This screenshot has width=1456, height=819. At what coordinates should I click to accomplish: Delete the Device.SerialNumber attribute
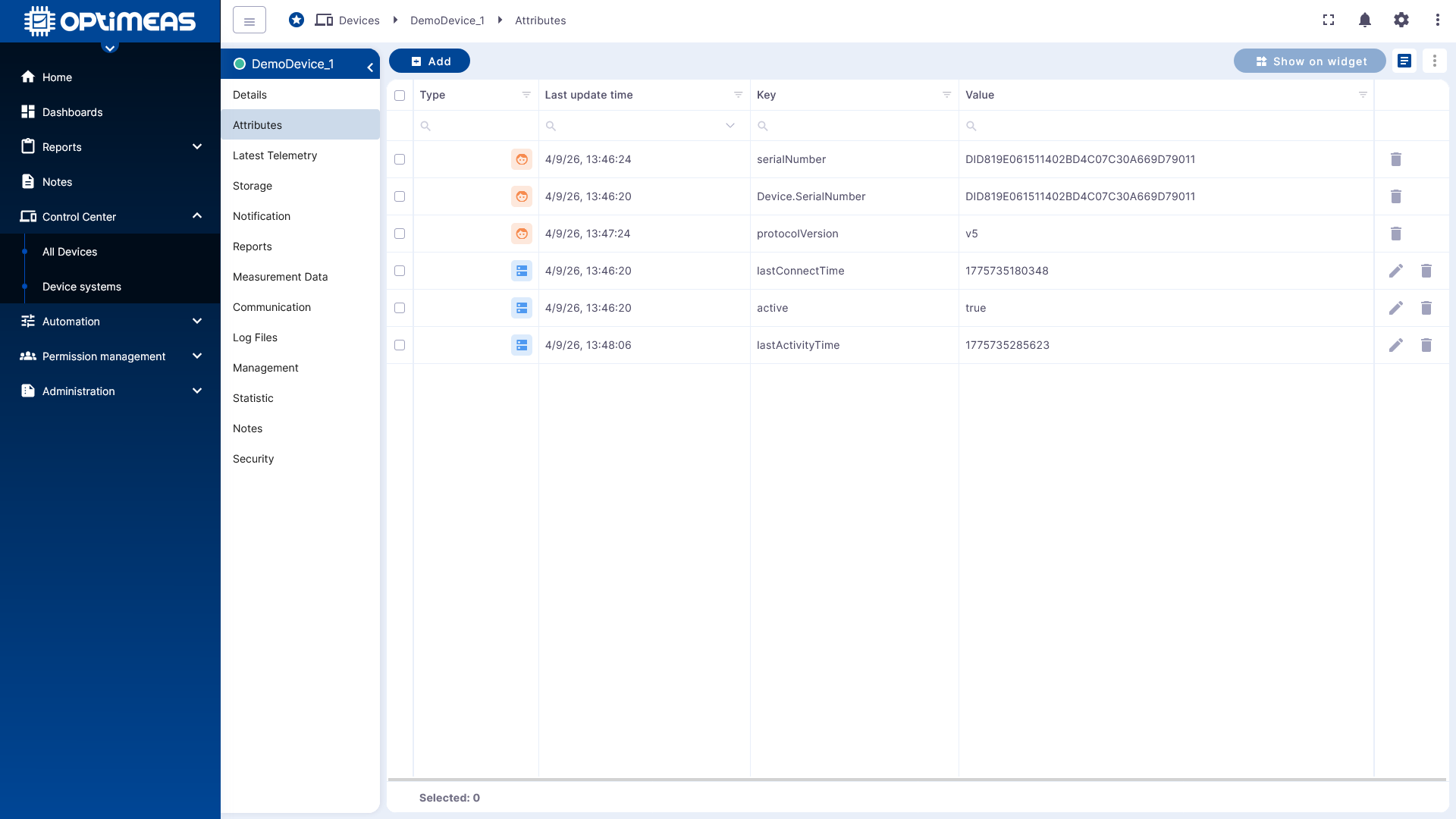[1396, 196]
